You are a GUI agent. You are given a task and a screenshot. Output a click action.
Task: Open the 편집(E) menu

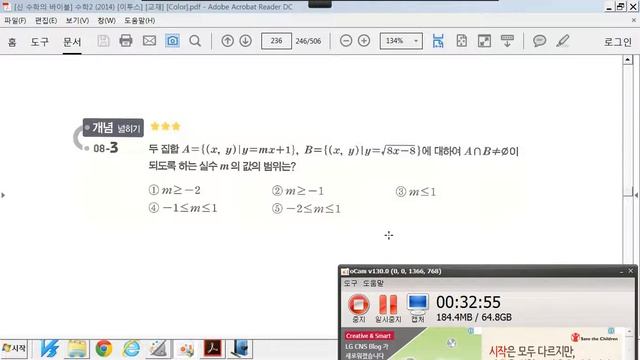(46, 20)
